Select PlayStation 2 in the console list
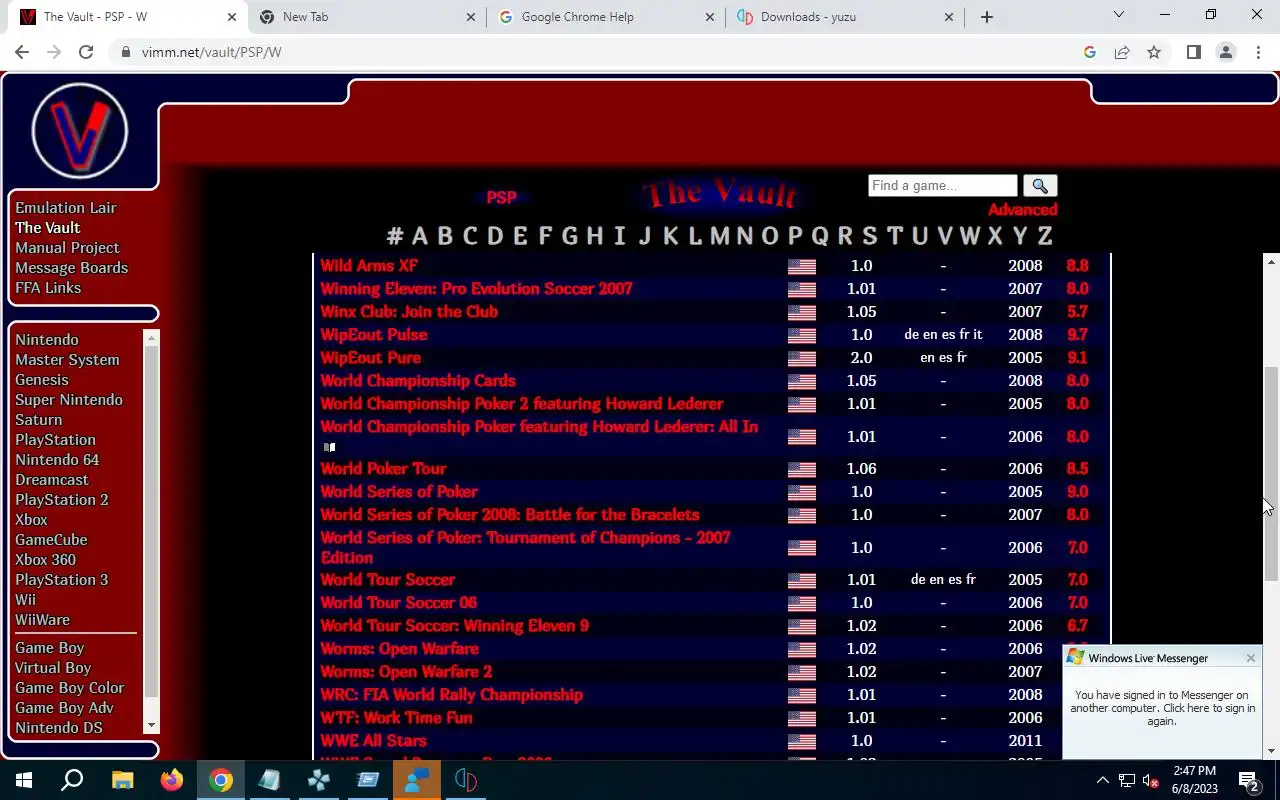The image size is (1280, 800). tap(61, 500)
